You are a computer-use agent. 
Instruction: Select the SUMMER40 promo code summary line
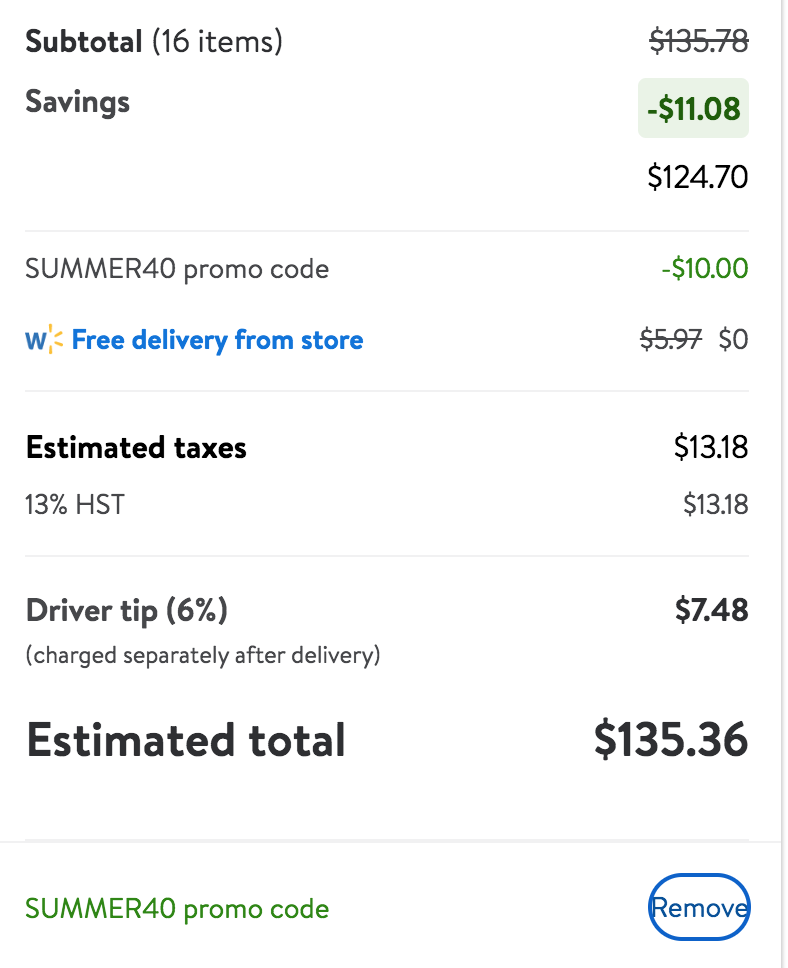coord(177,270)
